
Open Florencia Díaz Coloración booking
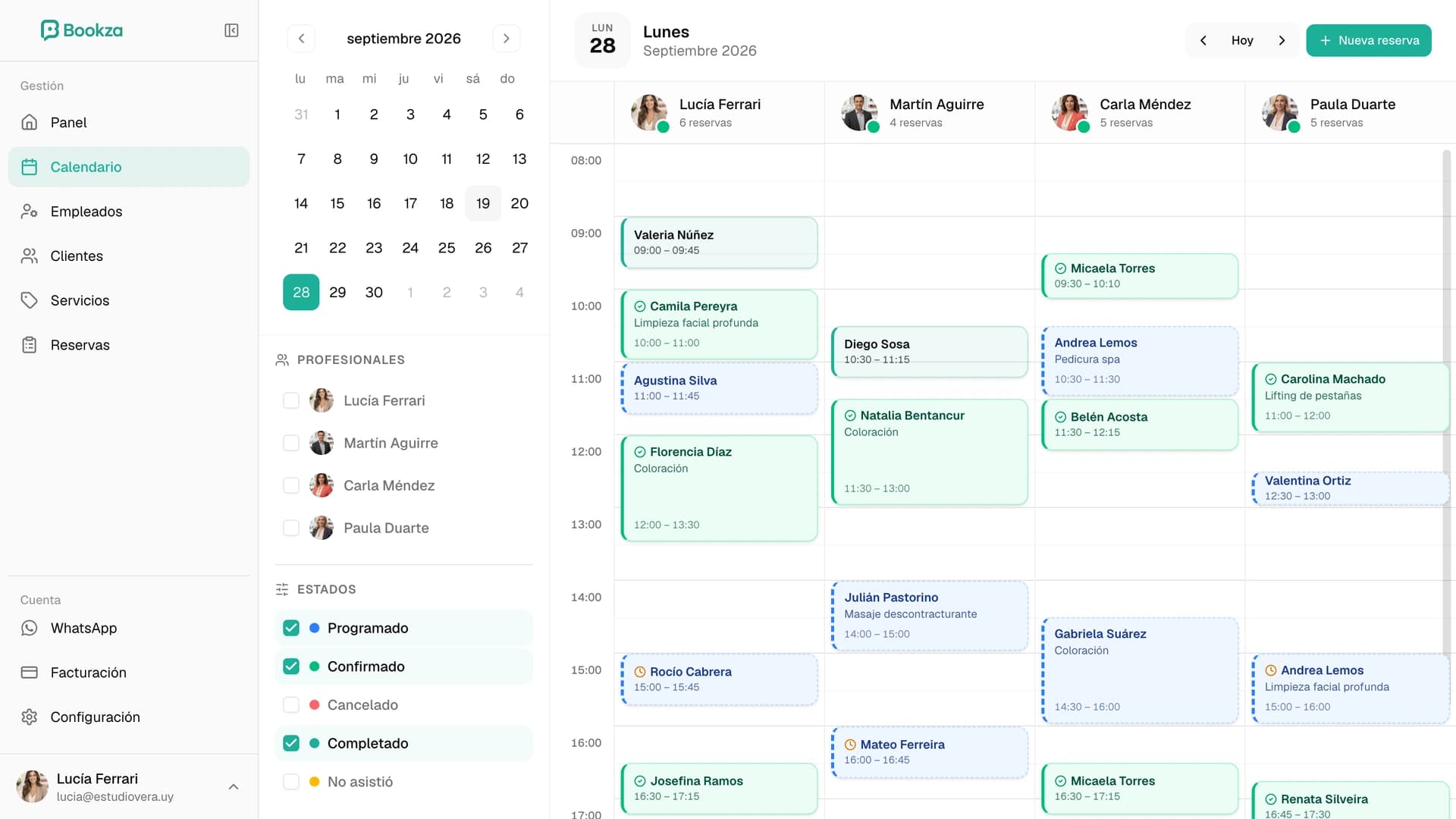719,488
